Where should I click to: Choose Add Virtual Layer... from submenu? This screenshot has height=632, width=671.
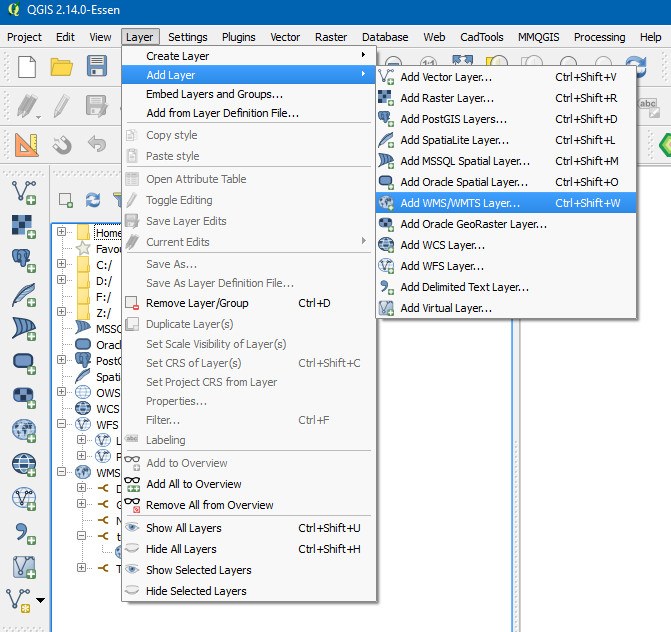(x=506, y=308)
